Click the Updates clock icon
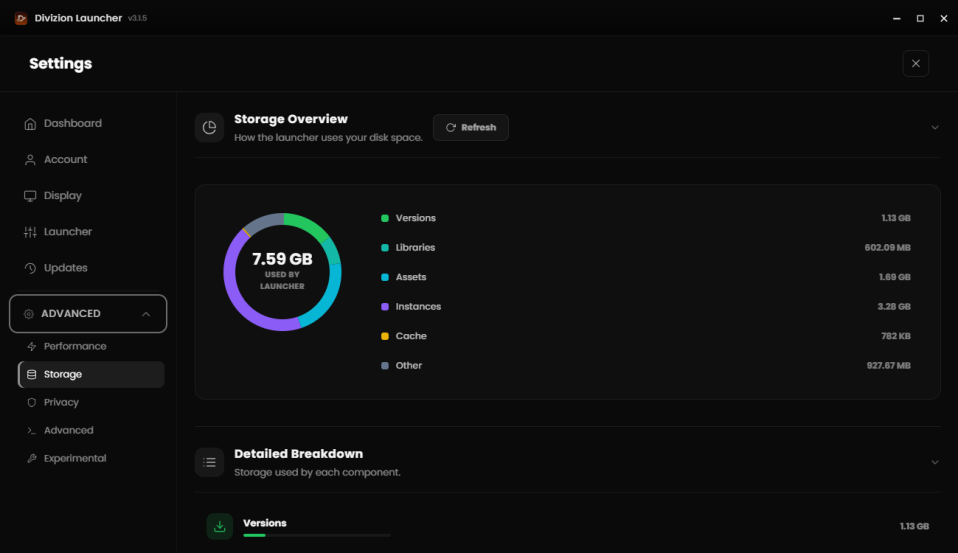Image resolution: width=958 pixels, height=553 pixels. coord(30,268)
